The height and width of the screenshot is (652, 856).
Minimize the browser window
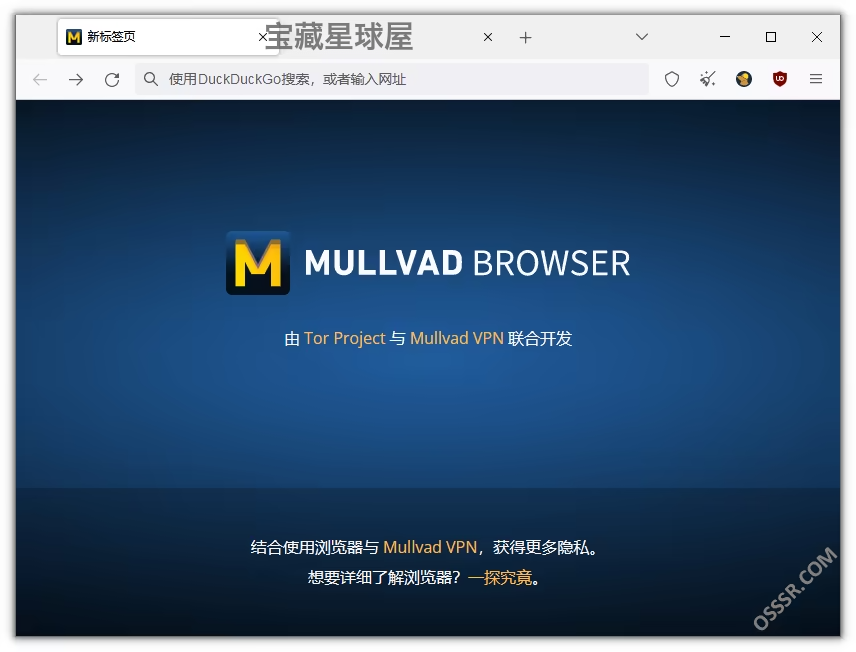pyautogui.click(x=725, y=37)
